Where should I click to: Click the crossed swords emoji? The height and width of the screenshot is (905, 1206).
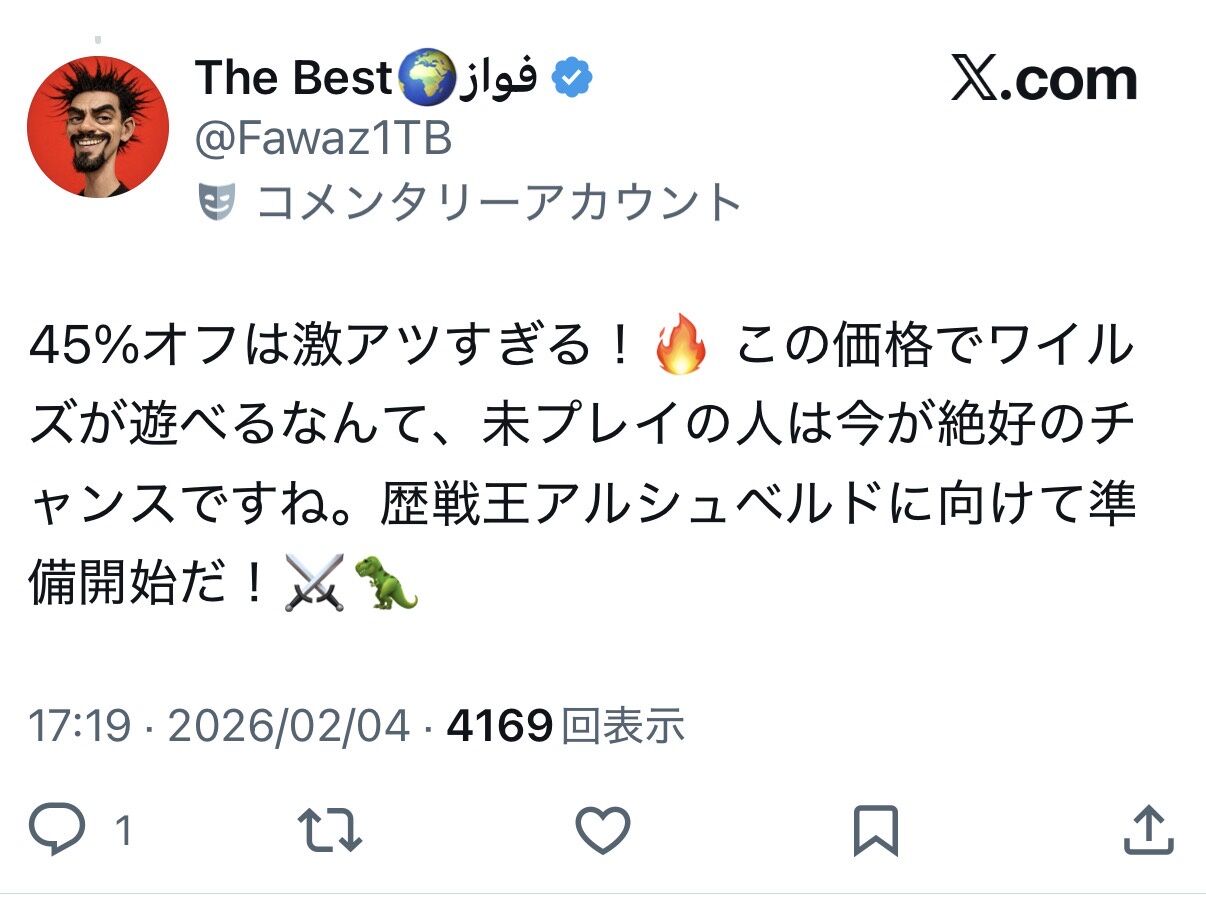click(314, 583)
